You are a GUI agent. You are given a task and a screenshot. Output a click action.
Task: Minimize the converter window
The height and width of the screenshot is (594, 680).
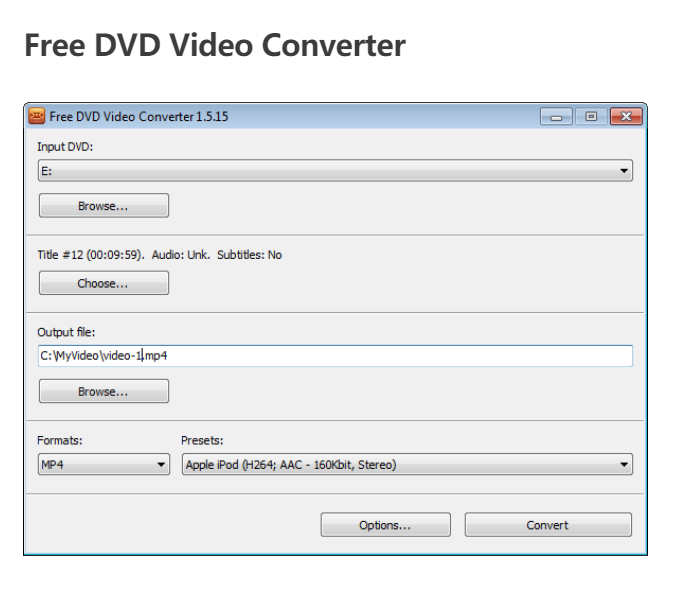click(x=556, y=116)
